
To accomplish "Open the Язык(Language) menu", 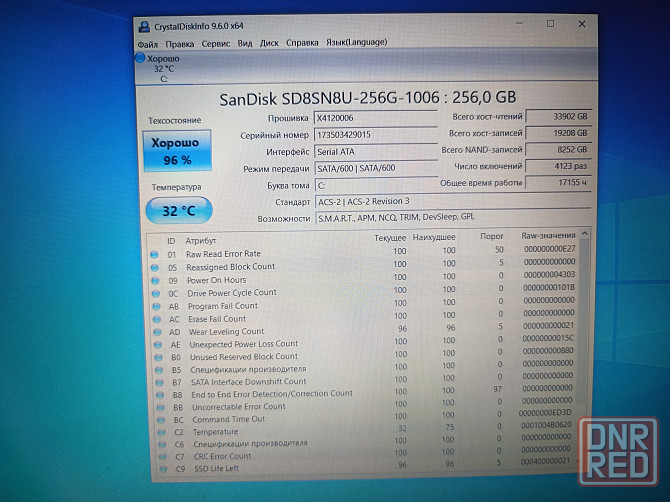I will tap(356, 42).
